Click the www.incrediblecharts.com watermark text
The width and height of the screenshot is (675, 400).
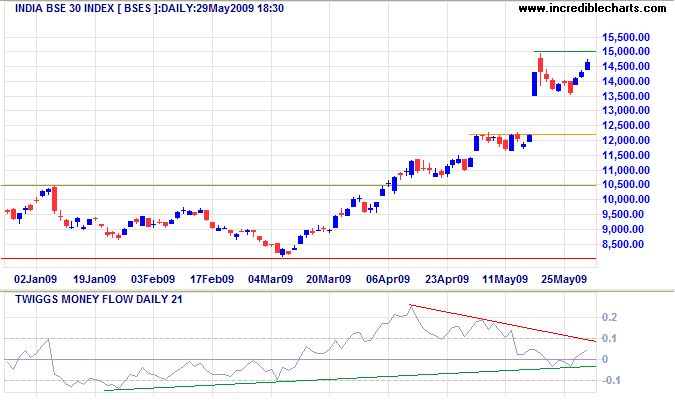click(x=592, y=8)
